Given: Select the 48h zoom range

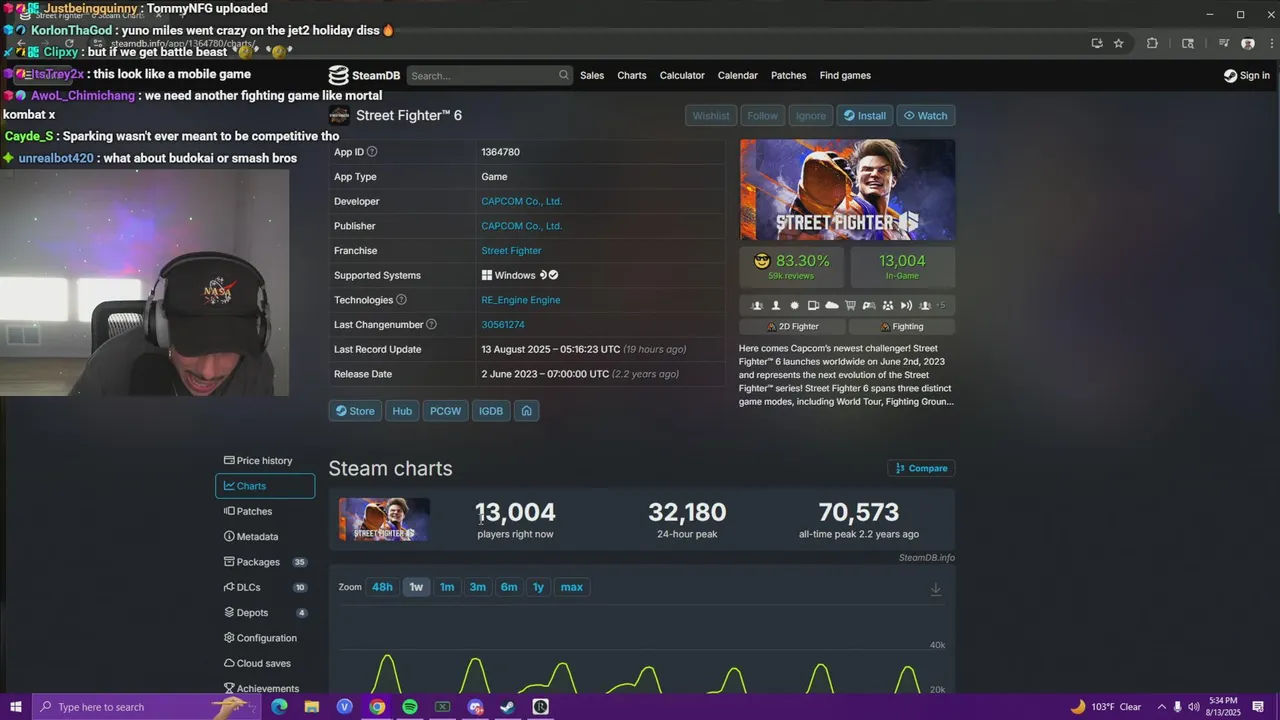Looking at the screenshot, I should point(382,587).
